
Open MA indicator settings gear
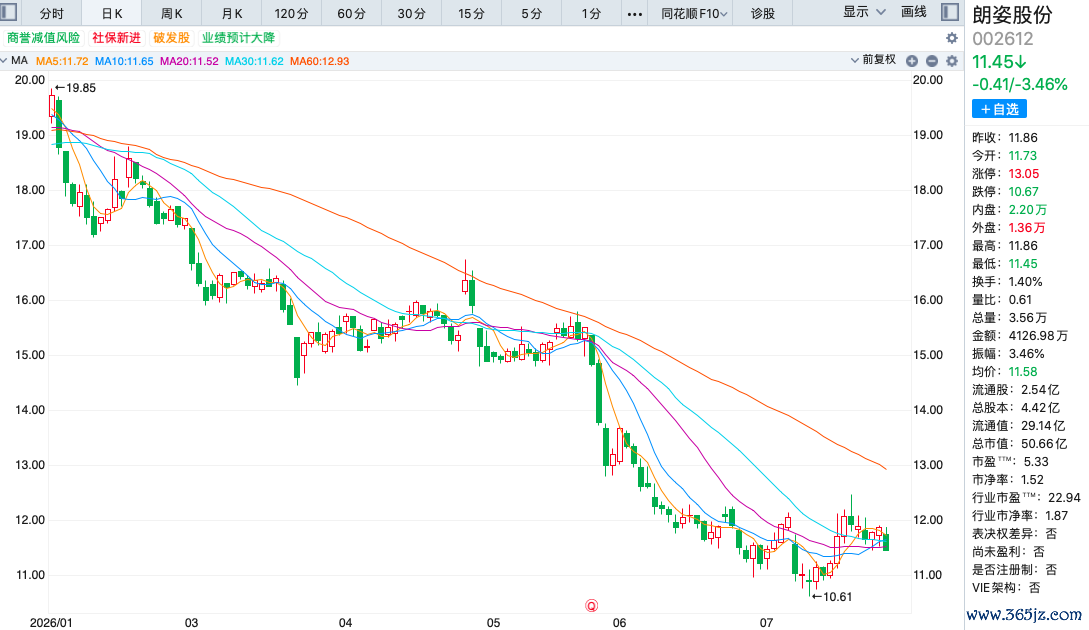tap(952, 61)
